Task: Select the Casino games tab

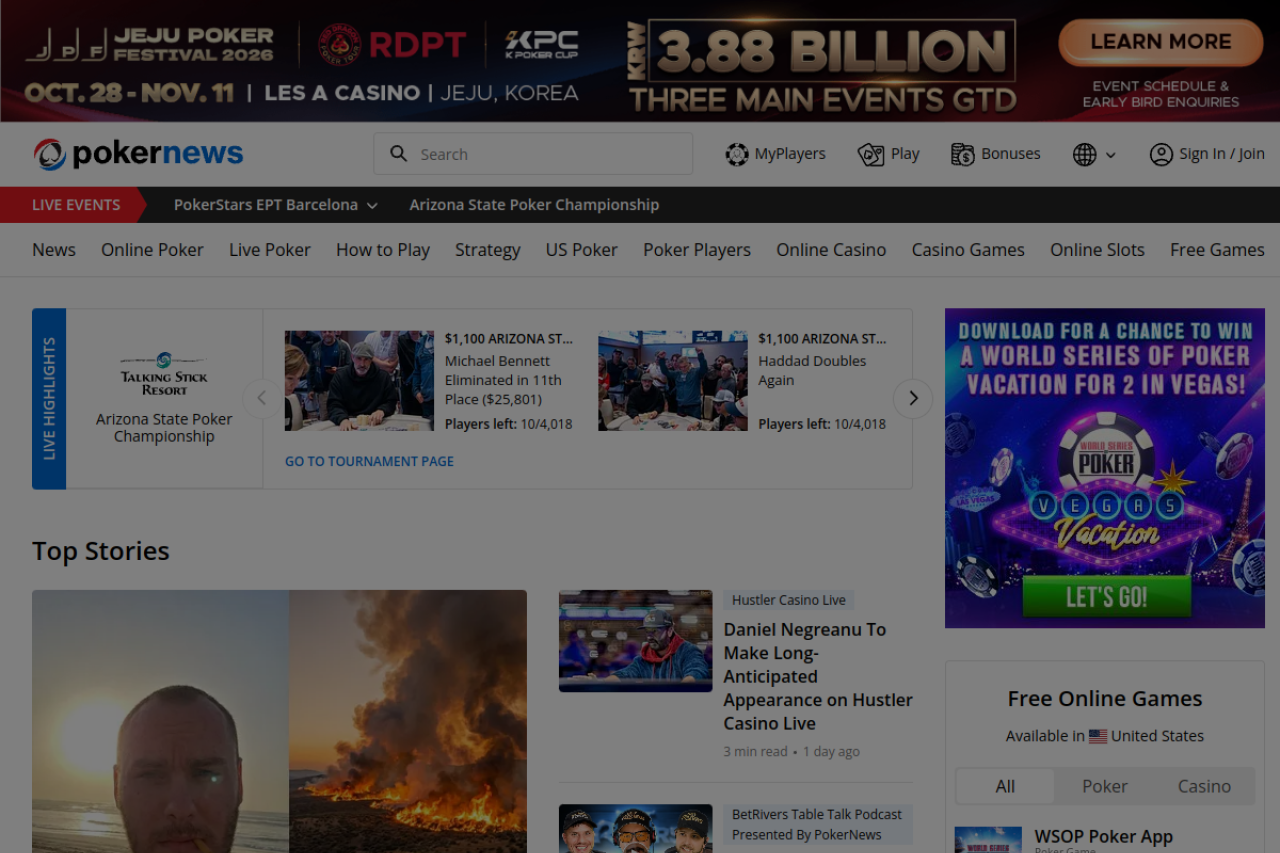Action: point(1204,786)
